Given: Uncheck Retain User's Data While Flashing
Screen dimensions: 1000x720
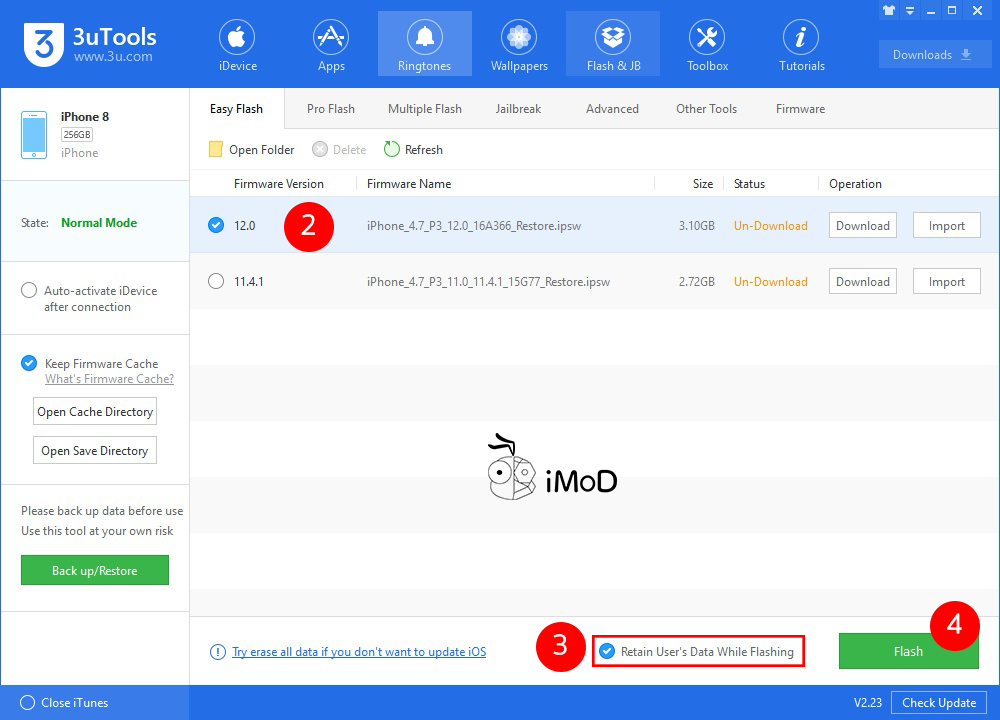Looking at the screenshot, I should click(x=607, y=651).
